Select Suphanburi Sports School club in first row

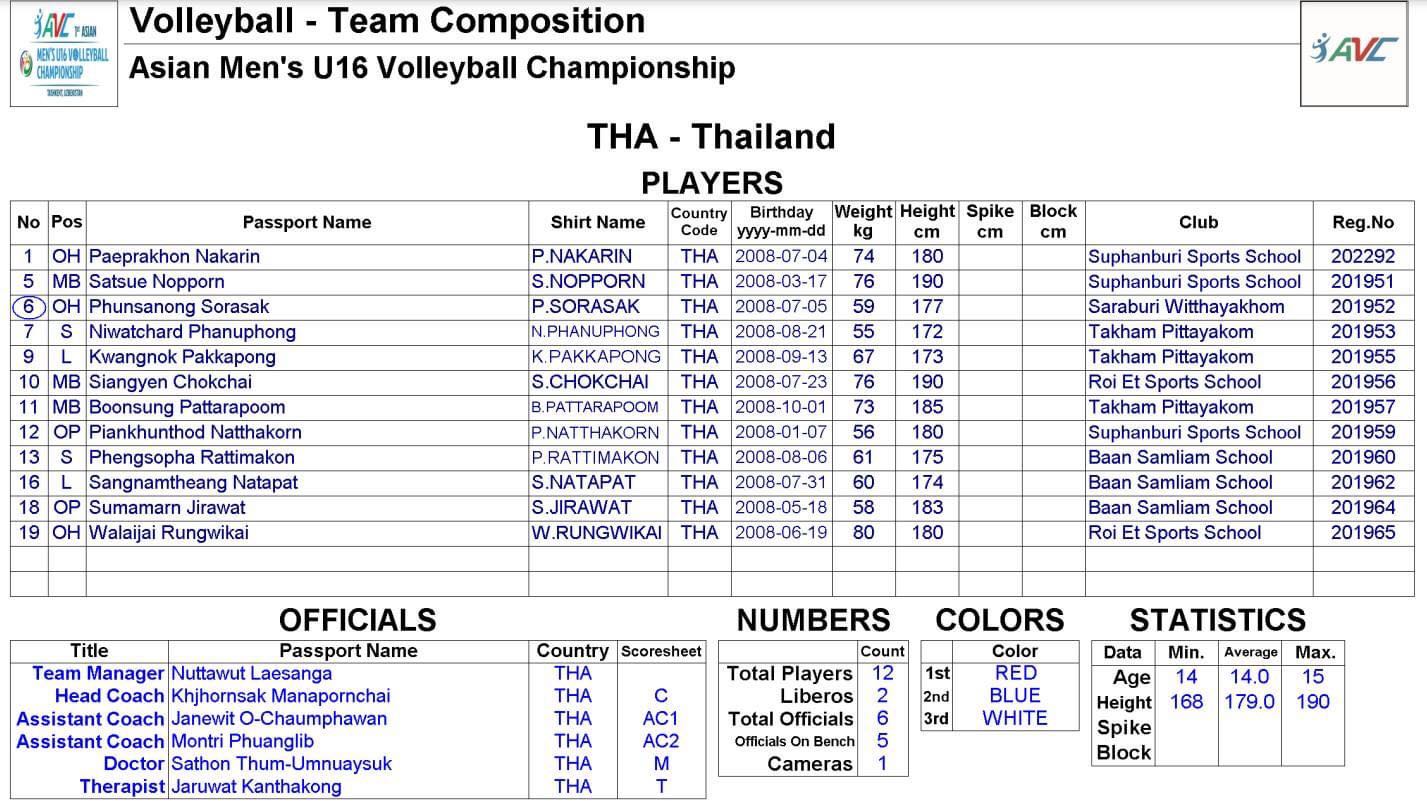[x=1194, y=257]
